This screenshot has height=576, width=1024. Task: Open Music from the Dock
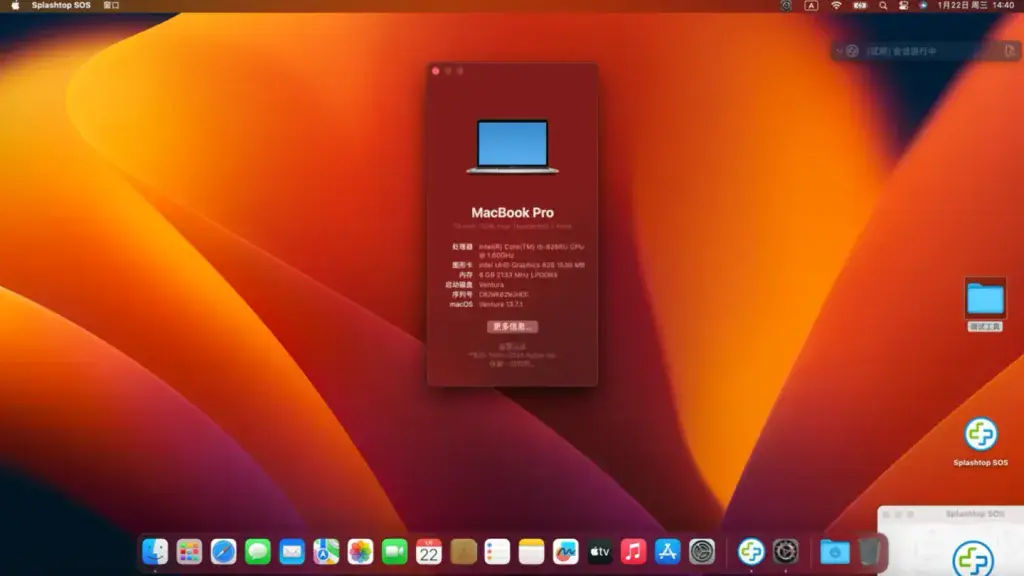633,552
